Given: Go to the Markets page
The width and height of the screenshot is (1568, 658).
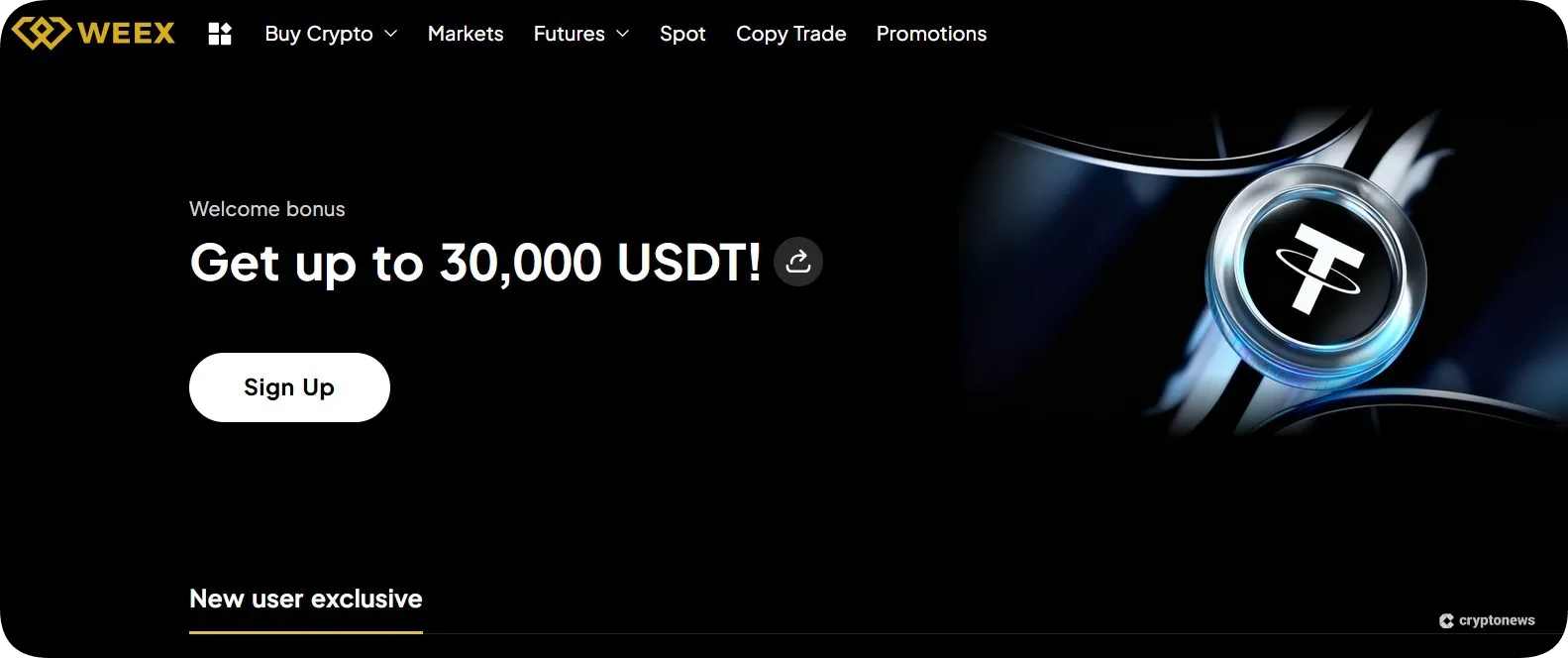Looking at the screenshot, I should (466, 34).
